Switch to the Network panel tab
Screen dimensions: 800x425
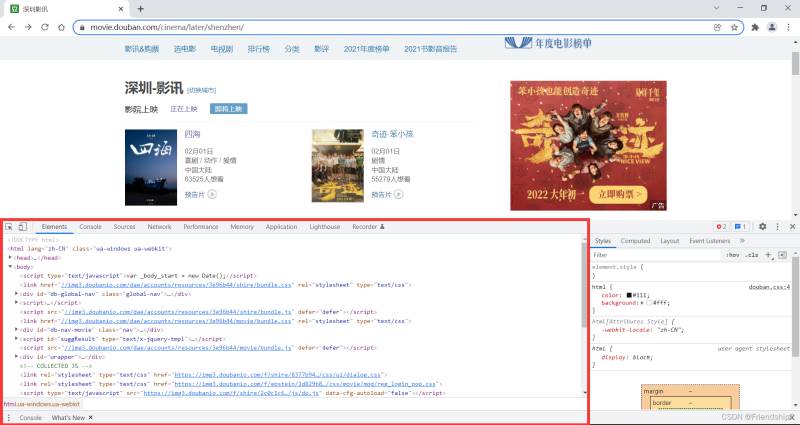[159, 227]
